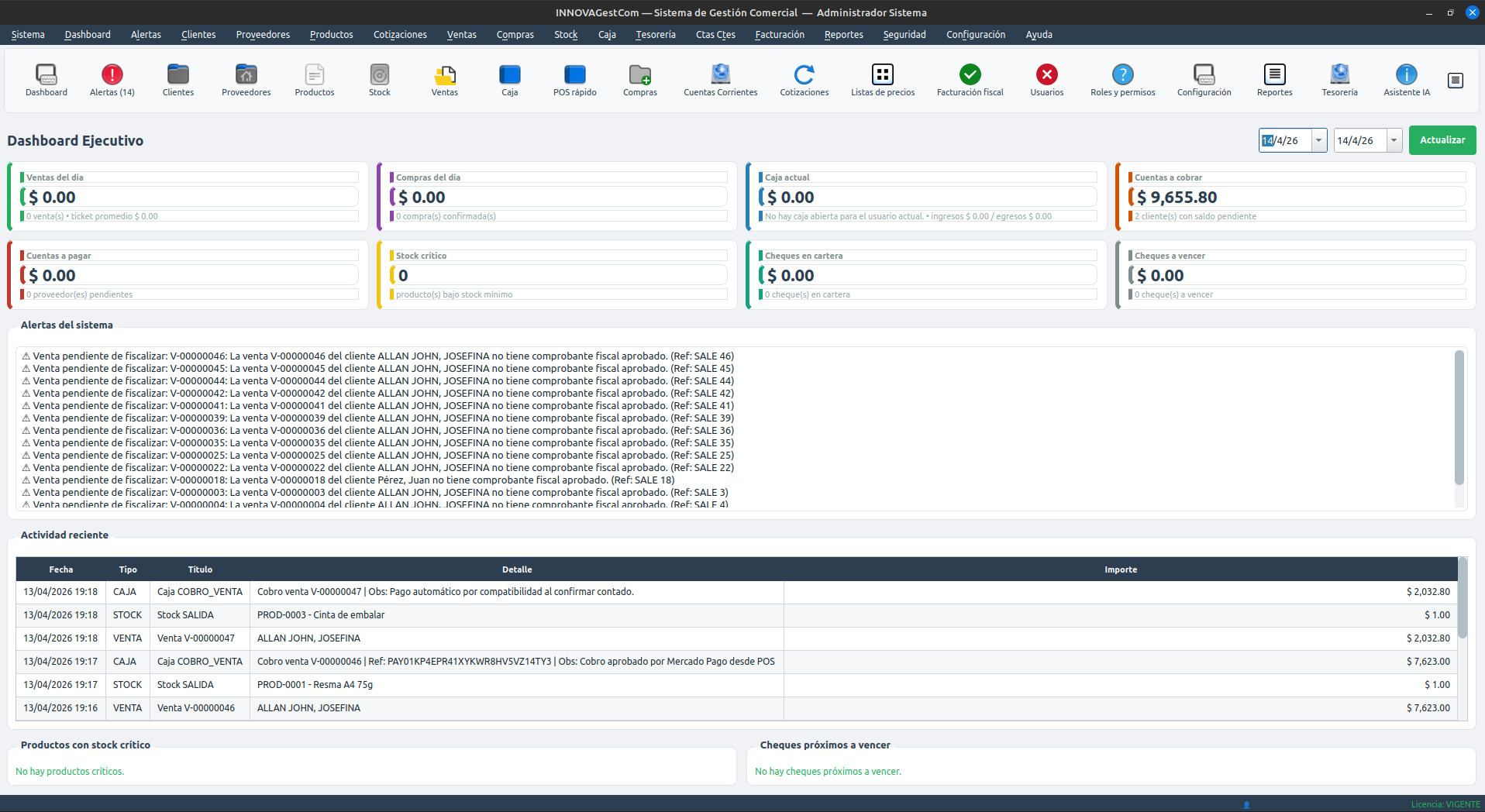Expand the end date dropdown arrow
Screen dimensions: 1485x812
click(1394, 140)
